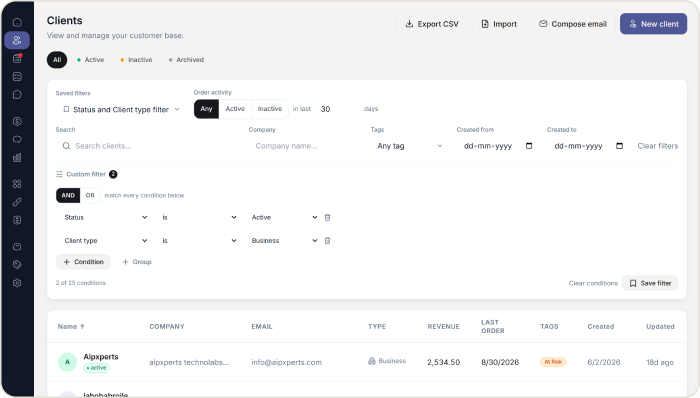Select the Clients icon in sidebar
The width and height of the screenshot is (700, 398).
(17, 40)
